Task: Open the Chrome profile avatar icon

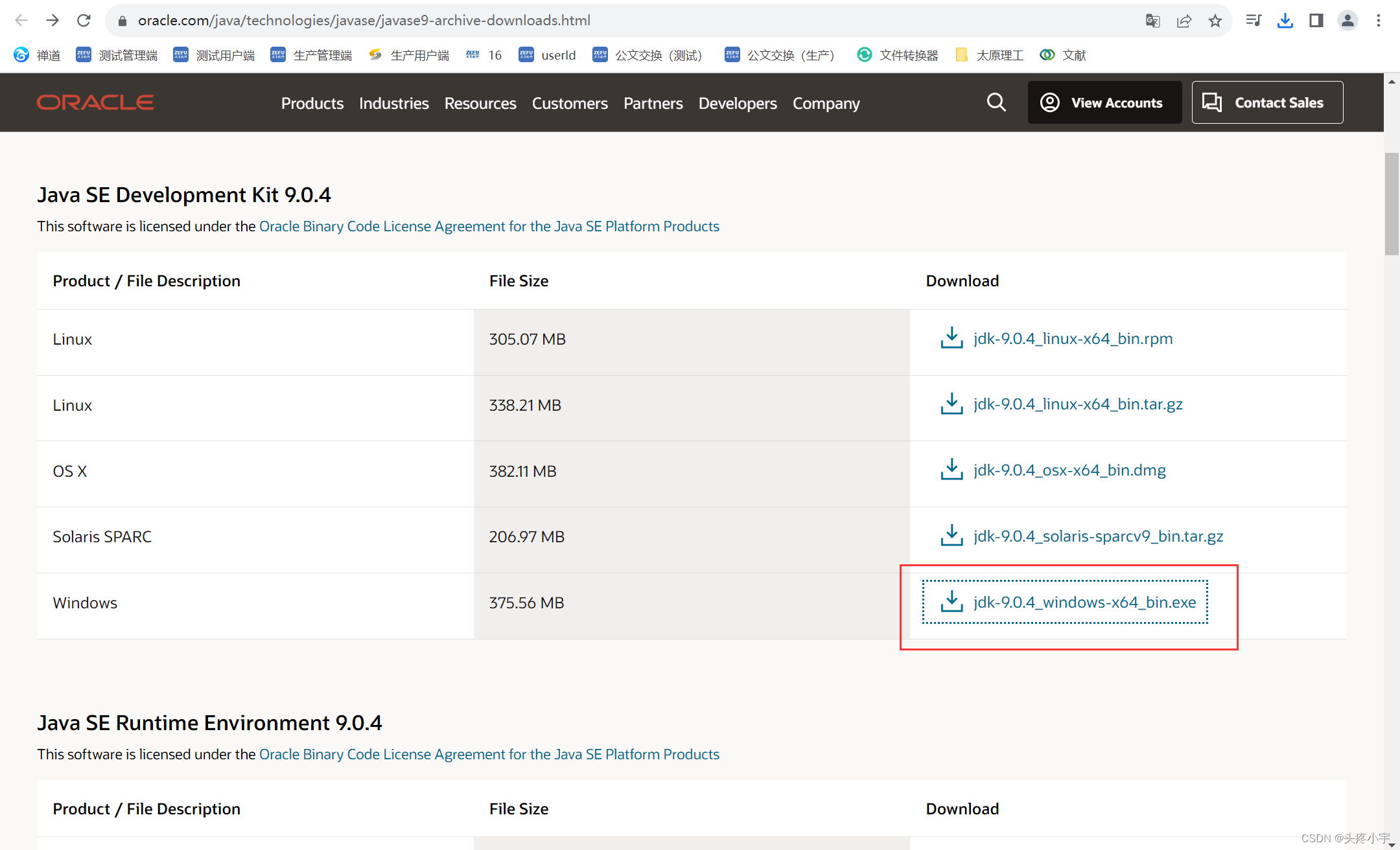Action: (1347, 21)
